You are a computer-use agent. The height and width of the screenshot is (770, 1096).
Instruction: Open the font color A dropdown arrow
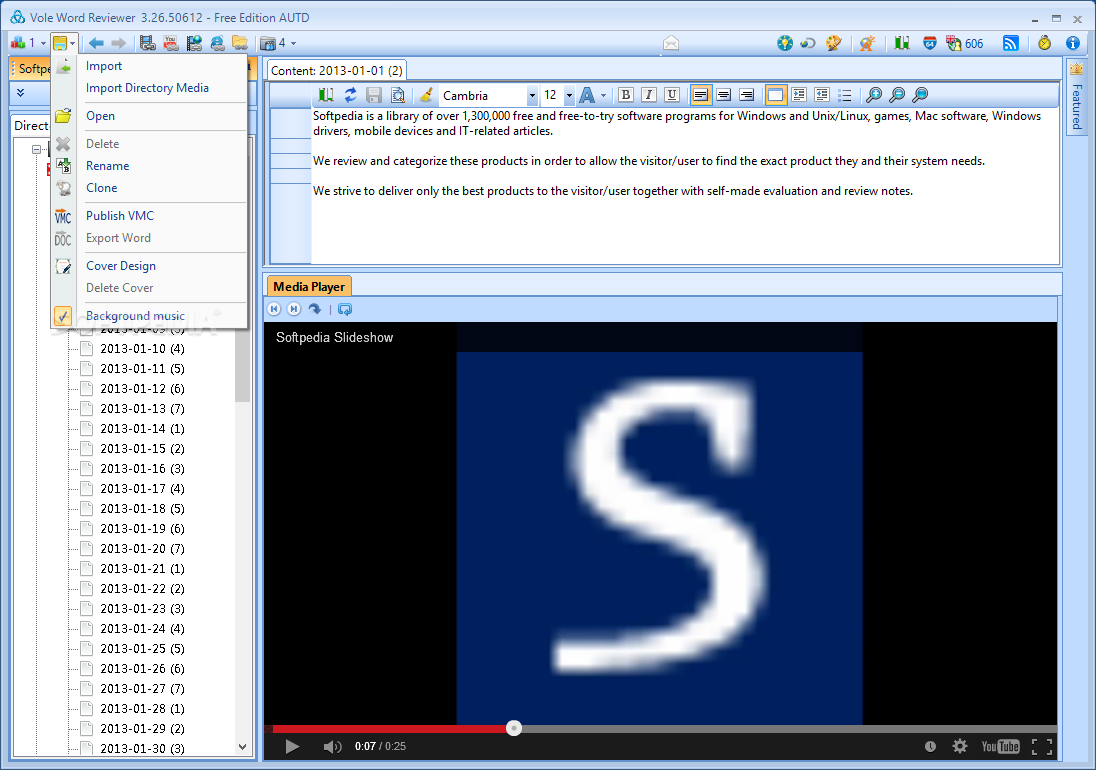tap(603, 95)
